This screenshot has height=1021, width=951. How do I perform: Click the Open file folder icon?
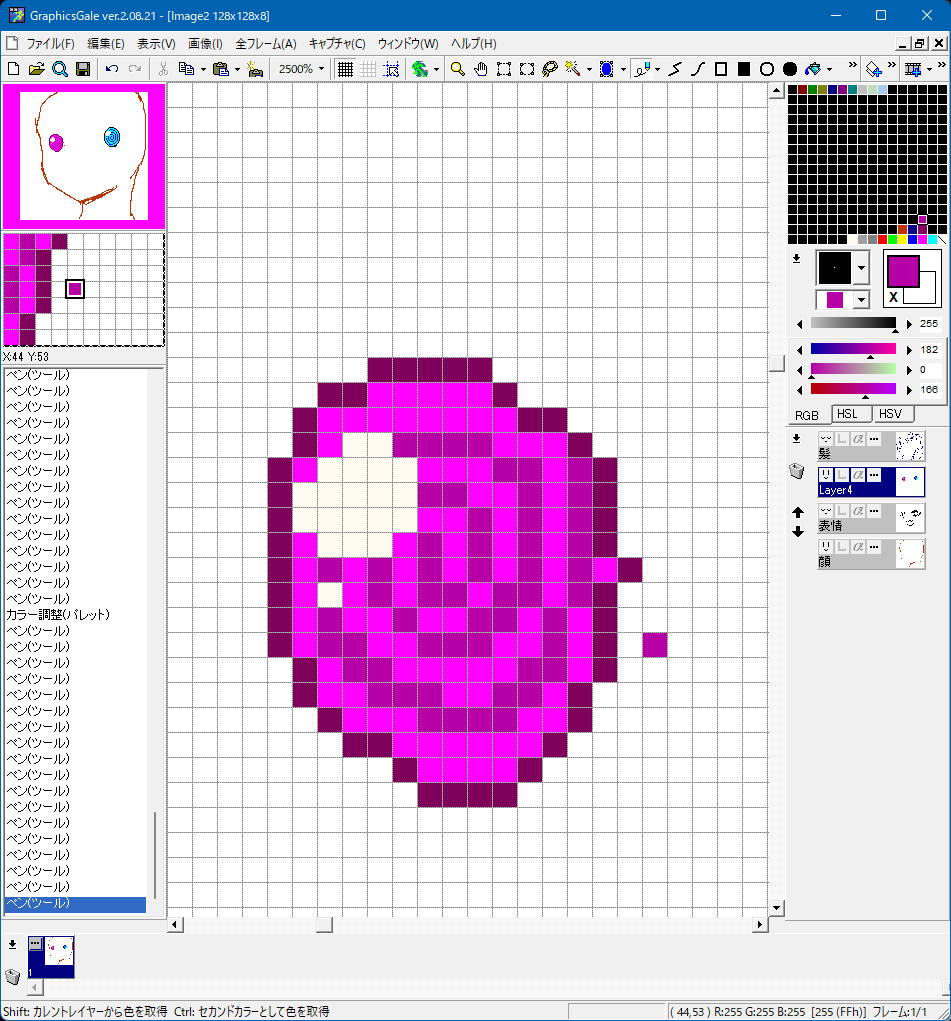point(37,69)
